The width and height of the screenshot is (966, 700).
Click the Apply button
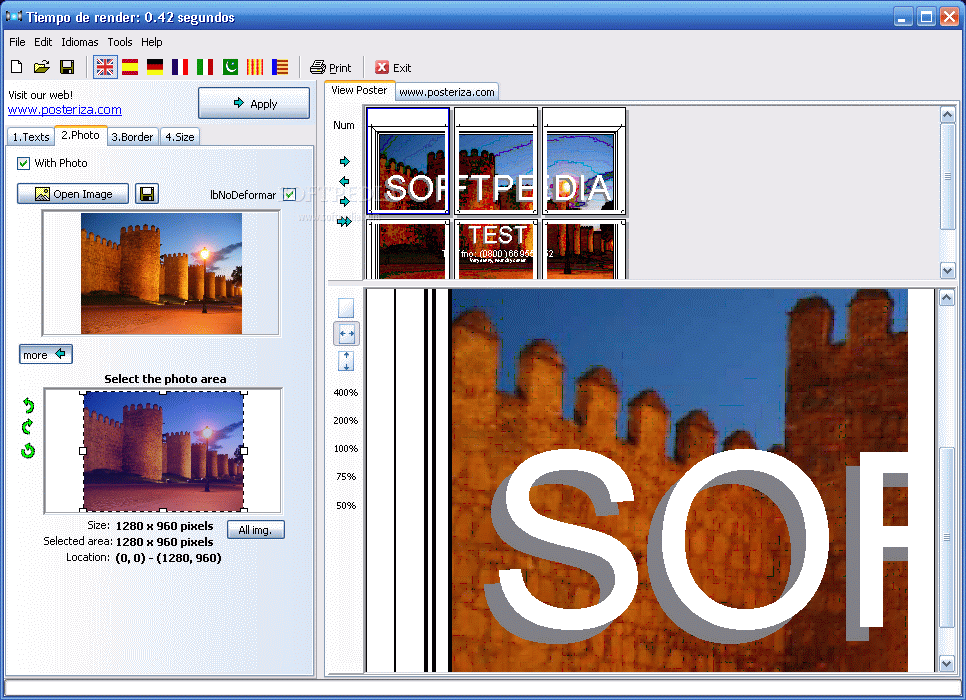tap(254, 103)
